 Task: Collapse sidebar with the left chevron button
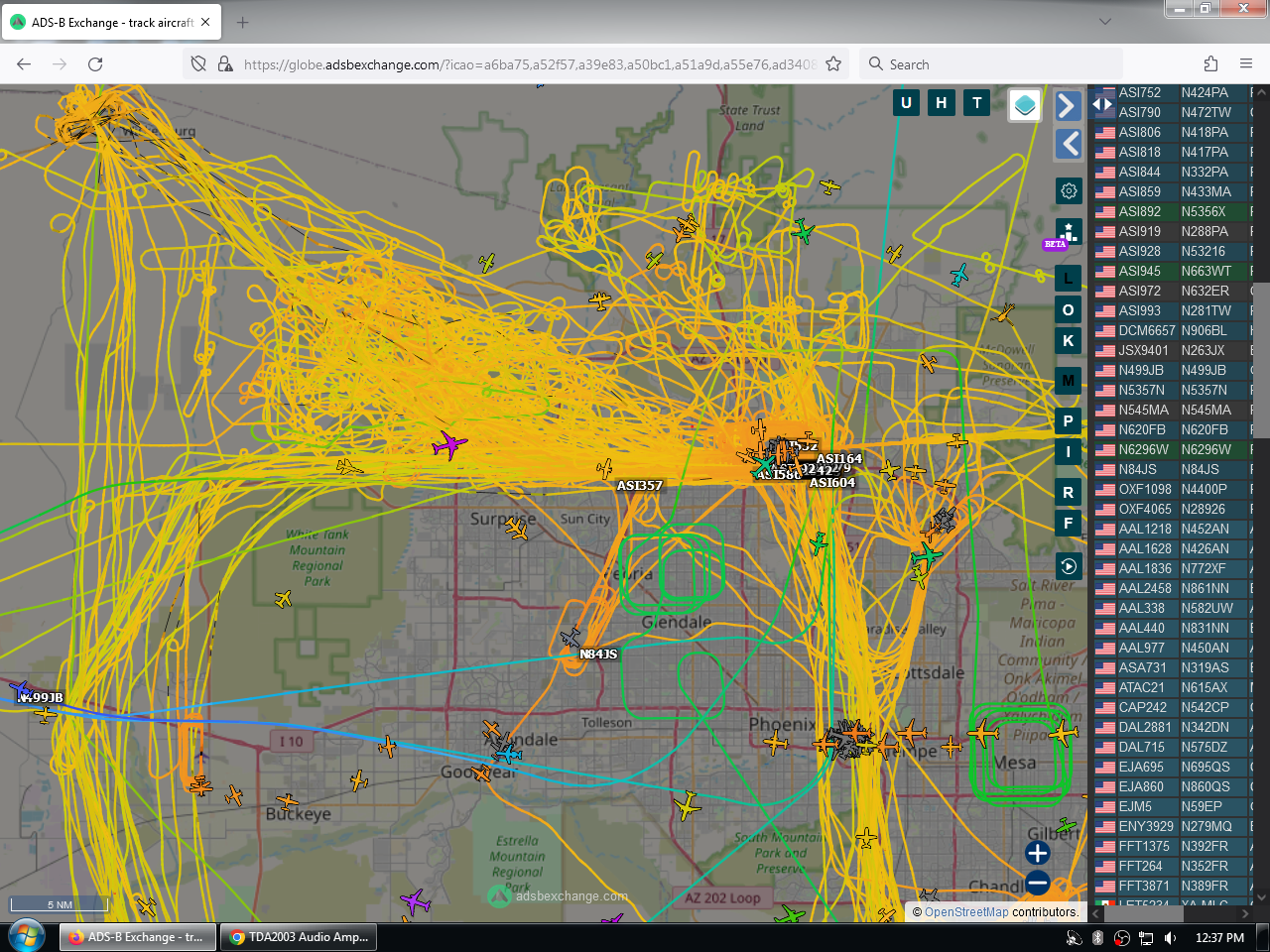point(1068,144)
